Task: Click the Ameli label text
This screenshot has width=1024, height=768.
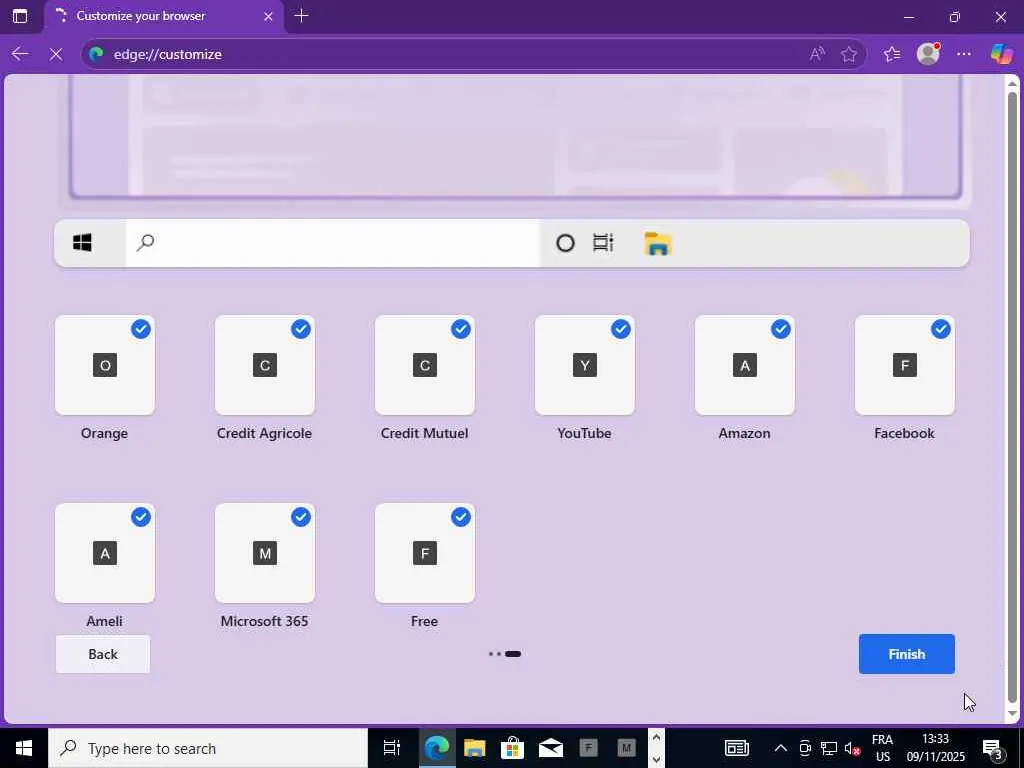Action: [104, 621]
